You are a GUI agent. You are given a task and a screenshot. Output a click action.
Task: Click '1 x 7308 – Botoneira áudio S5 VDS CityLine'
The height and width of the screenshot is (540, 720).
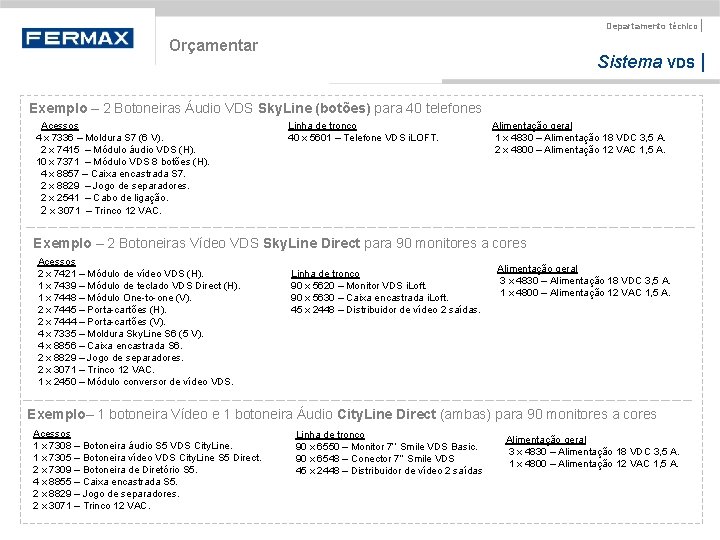(133, 446)
